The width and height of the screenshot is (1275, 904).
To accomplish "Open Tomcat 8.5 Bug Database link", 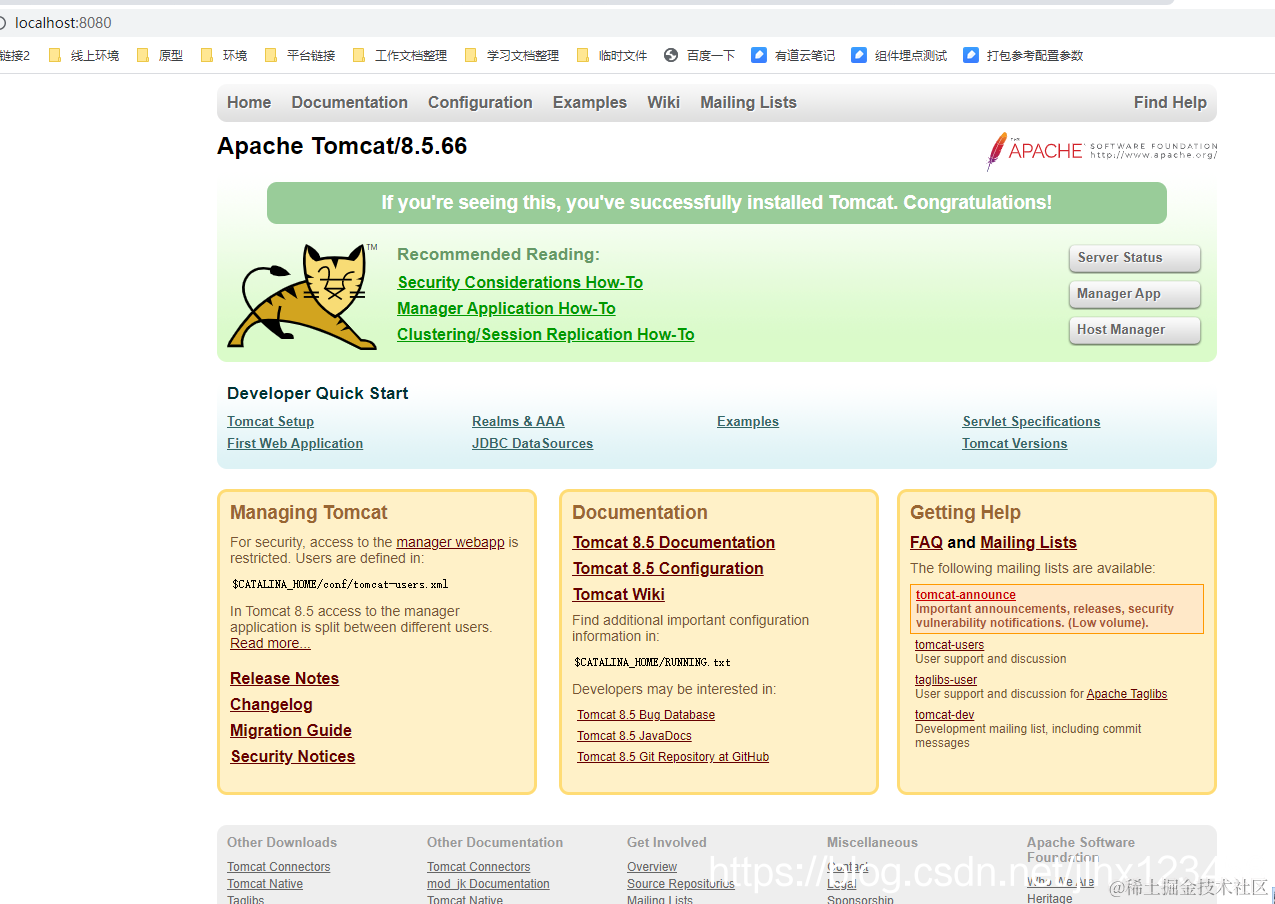I will point(646,715).
